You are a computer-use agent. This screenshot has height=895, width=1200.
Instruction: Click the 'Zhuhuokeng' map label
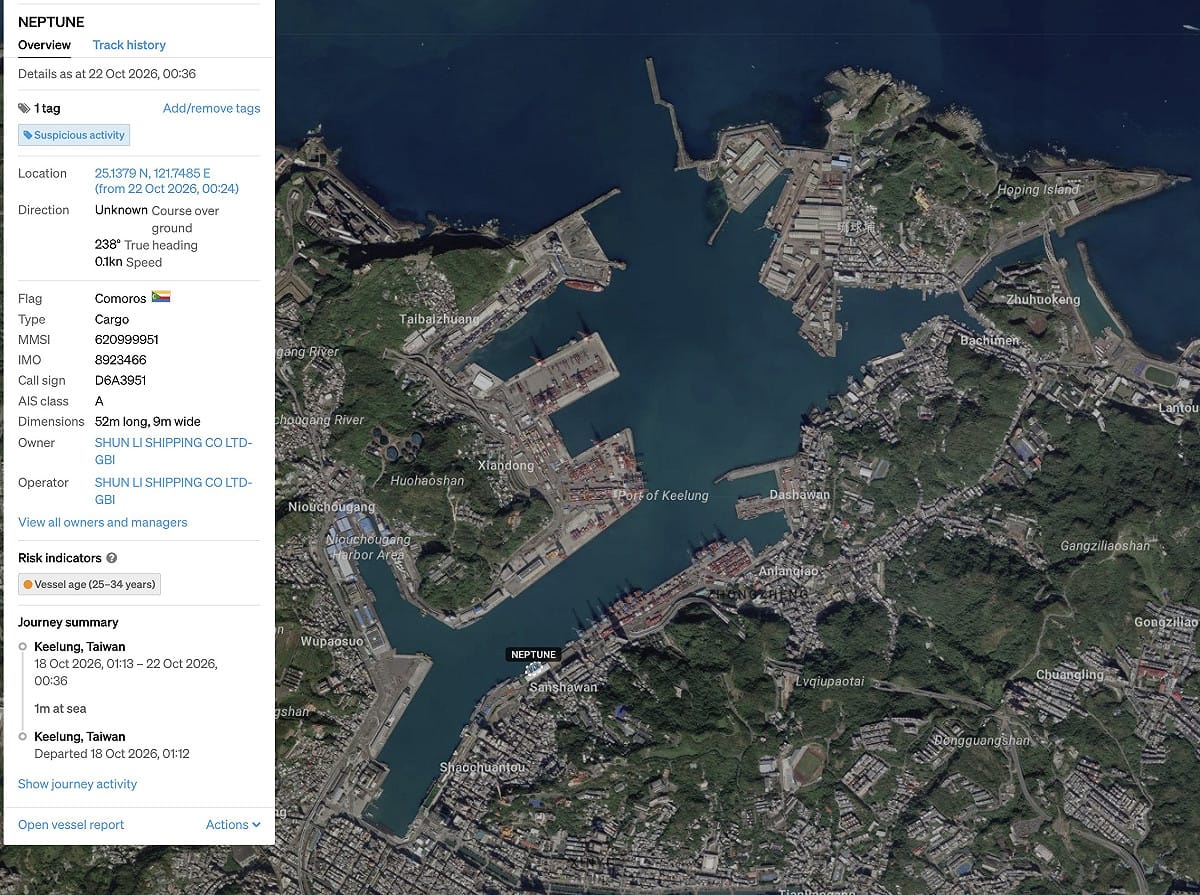pos(1043,300)
